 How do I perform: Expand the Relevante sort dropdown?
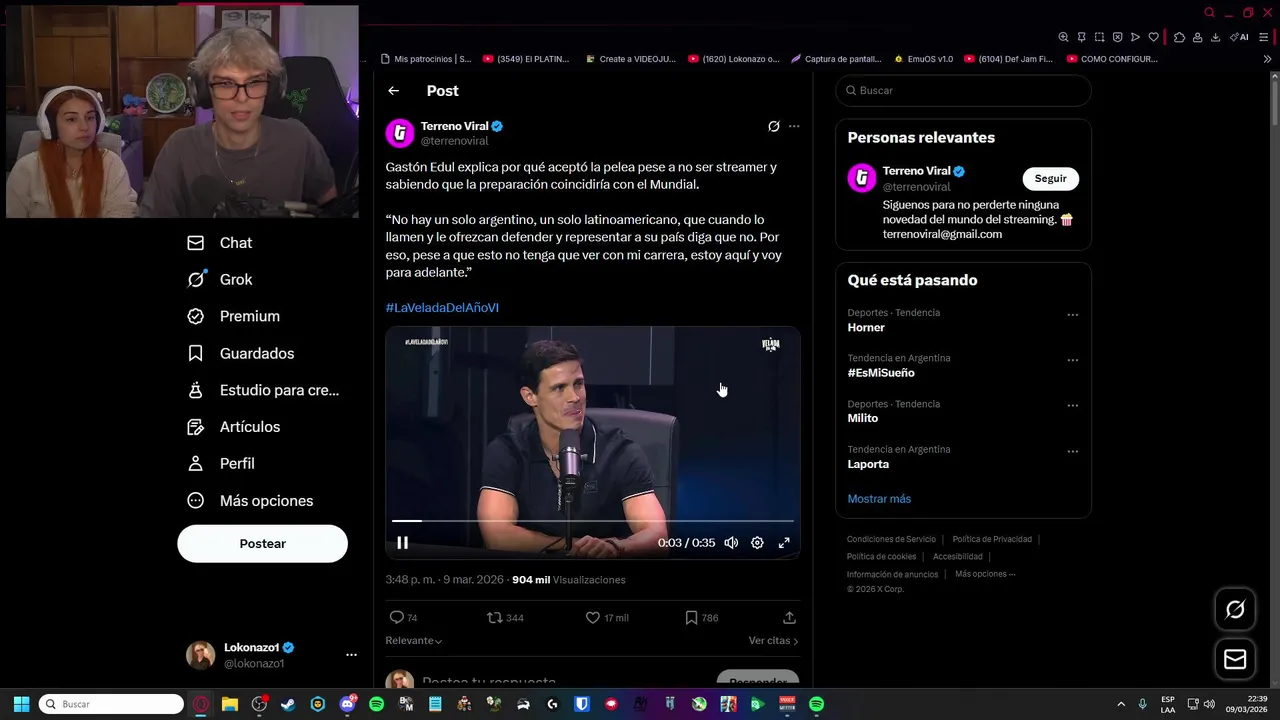414,641
